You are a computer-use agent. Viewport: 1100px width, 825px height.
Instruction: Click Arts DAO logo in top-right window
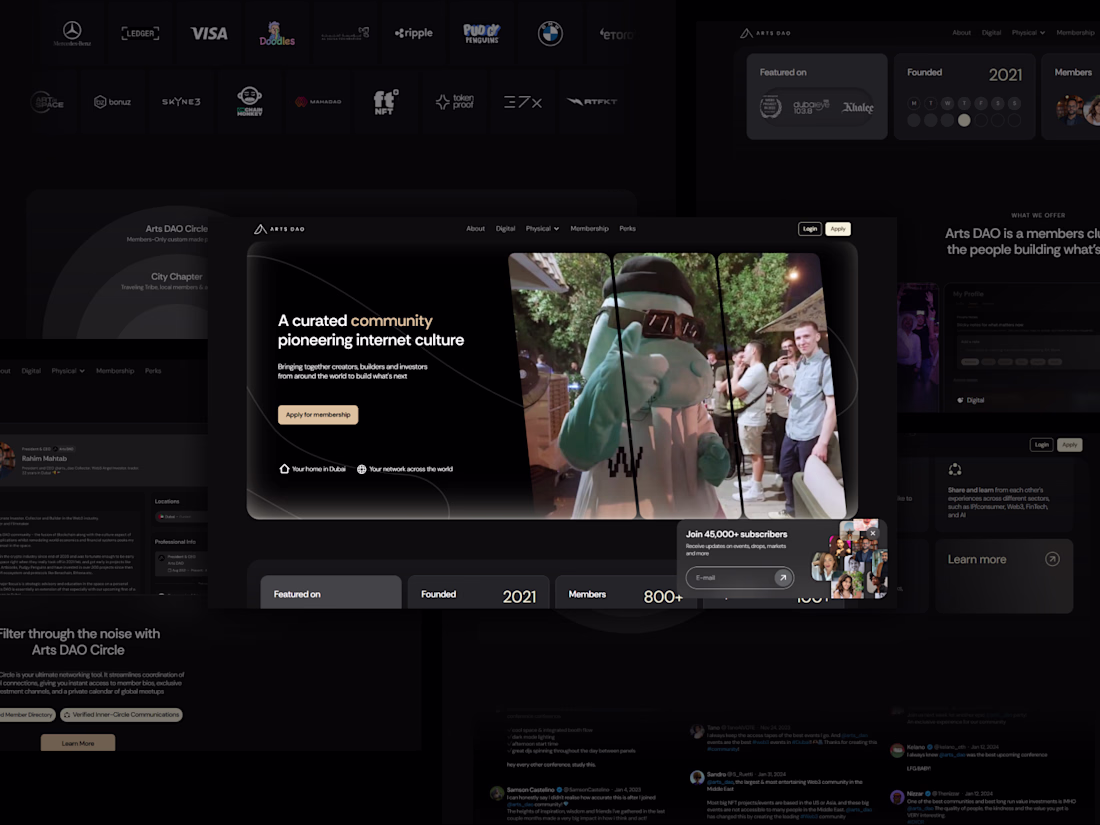765,33
